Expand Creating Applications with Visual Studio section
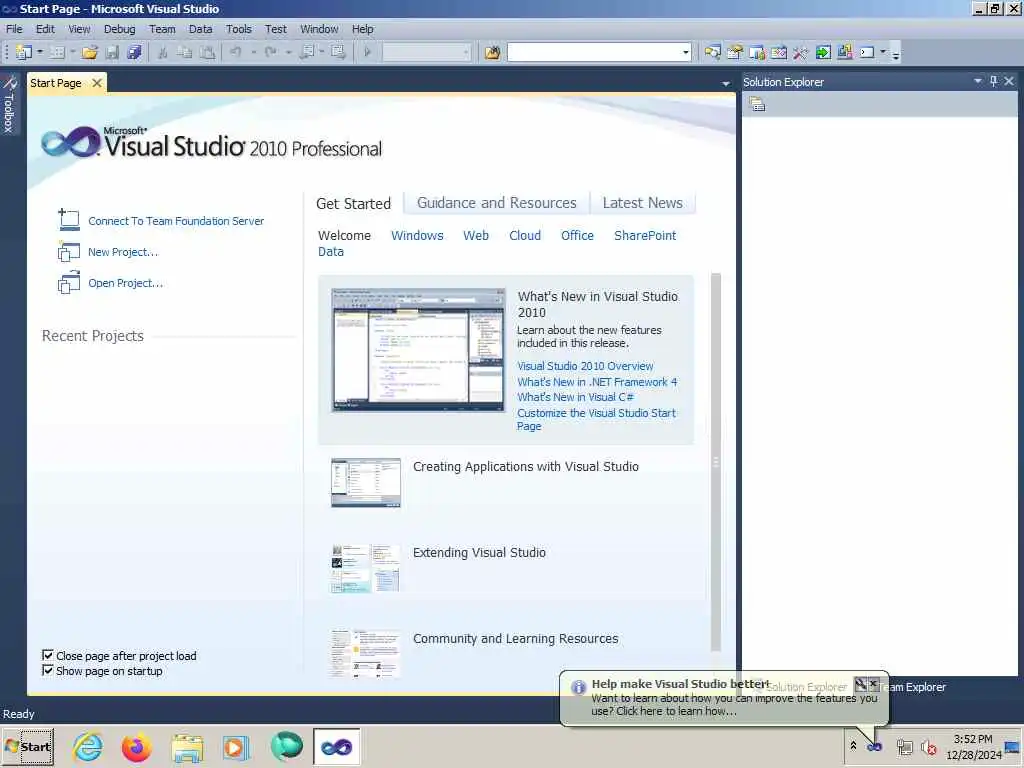Image resolution: width=1024 pixels, height=768 pixels. click(x=526, y=467)
